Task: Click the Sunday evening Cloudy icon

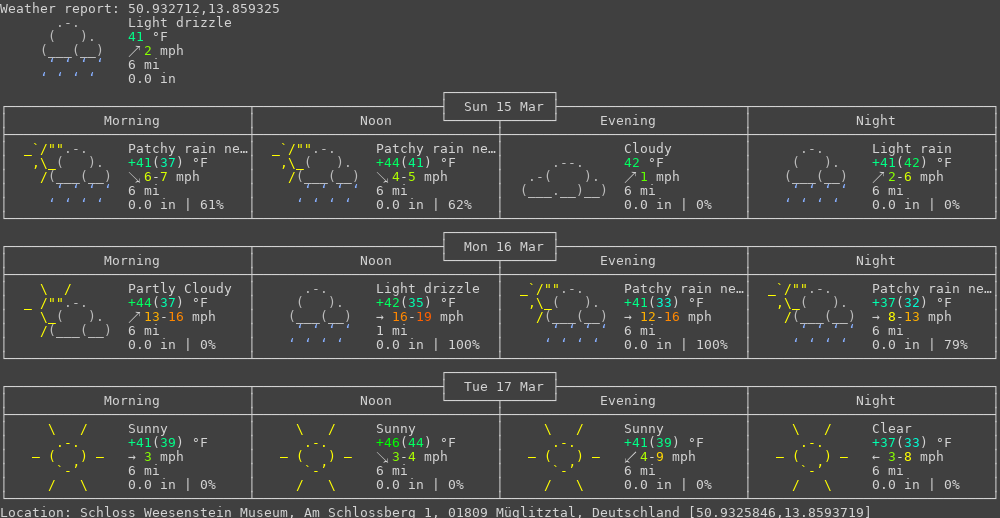Action: click(564, 177)
